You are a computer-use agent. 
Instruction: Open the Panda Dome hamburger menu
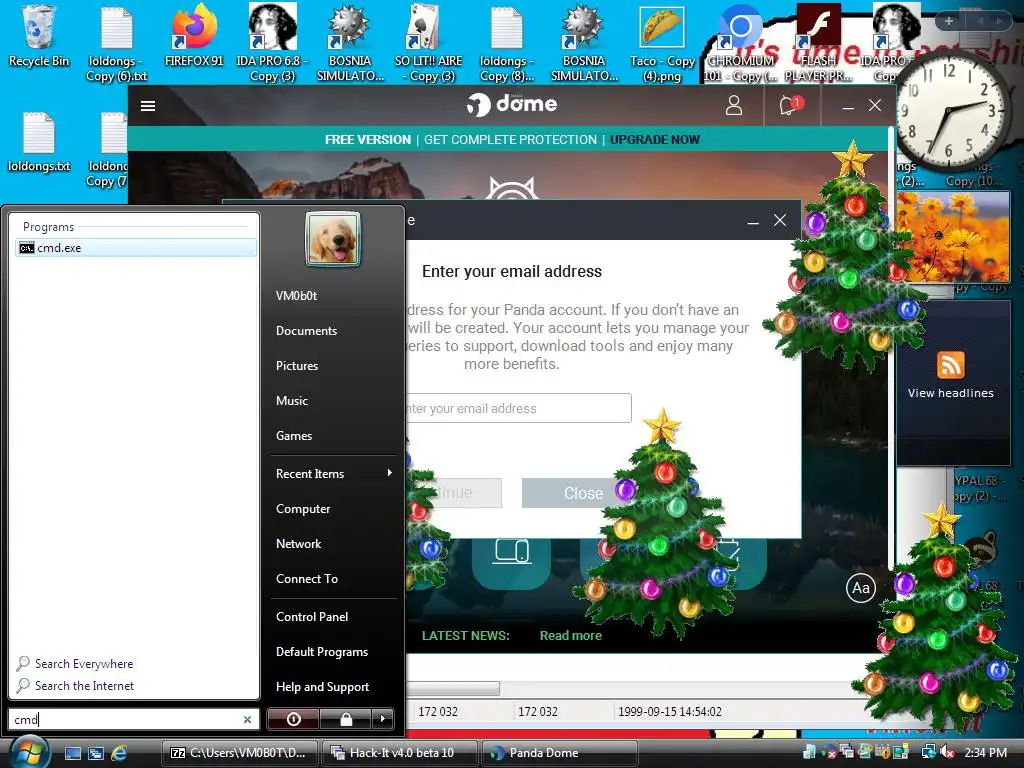[x=148, y=106]
